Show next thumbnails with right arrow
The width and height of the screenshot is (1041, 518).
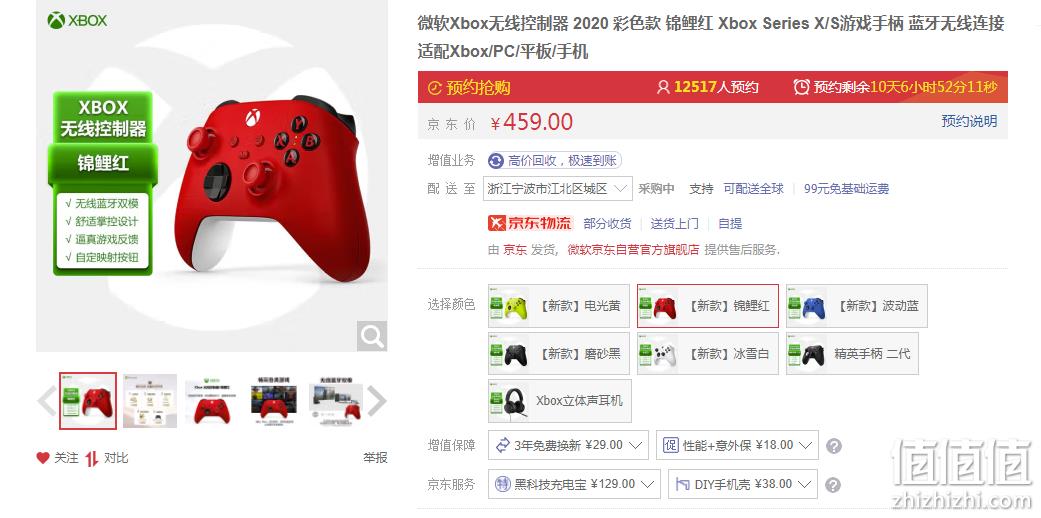click(x=376, y=401)
